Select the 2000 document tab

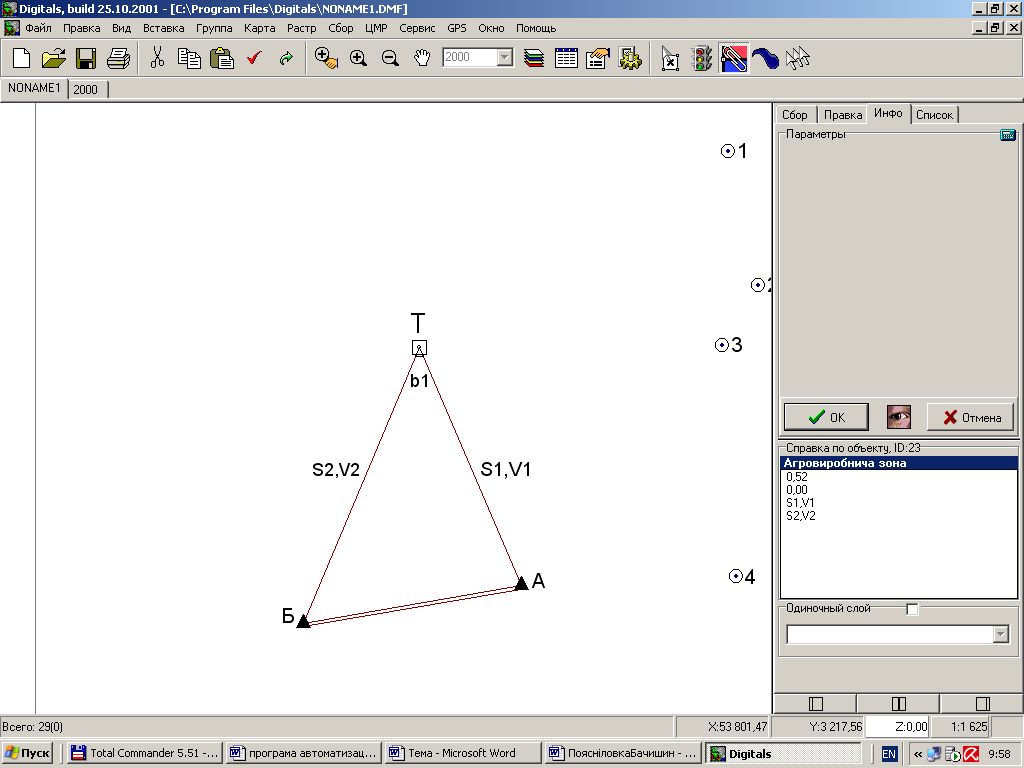(86, 89)
